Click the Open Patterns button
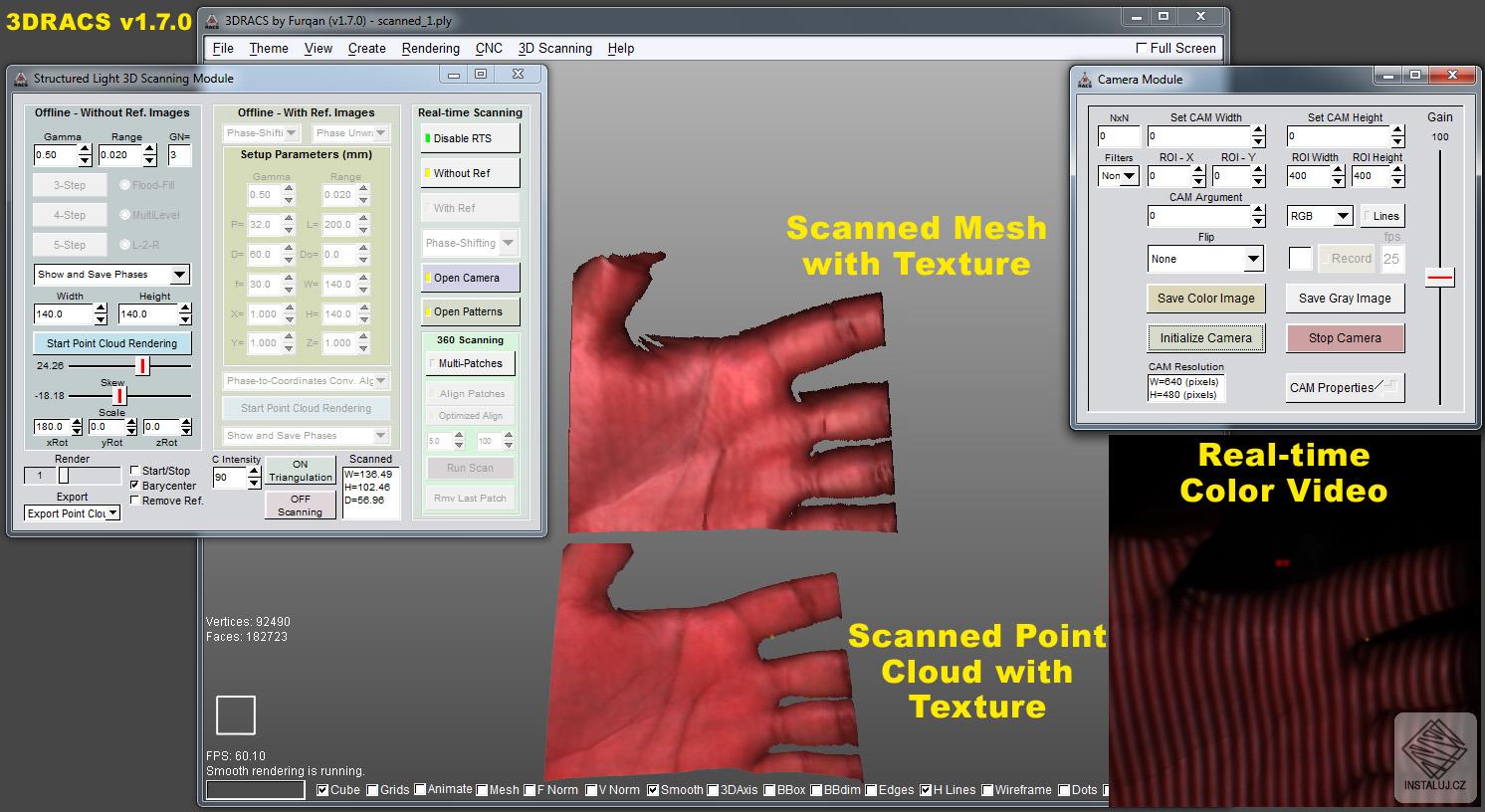Image resolution: width=1485 pixels, height=812 pixels. coord(470,311)
